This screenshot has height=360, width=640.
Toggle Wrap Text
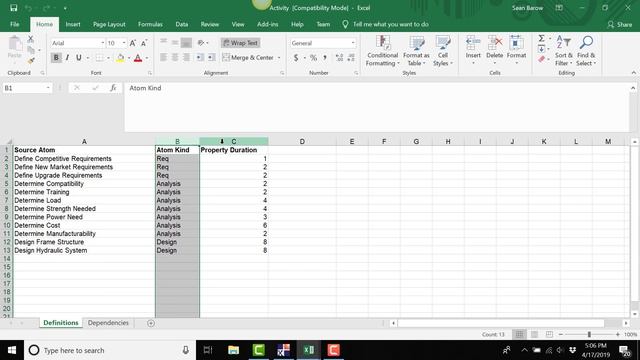(x=240, y=43)
